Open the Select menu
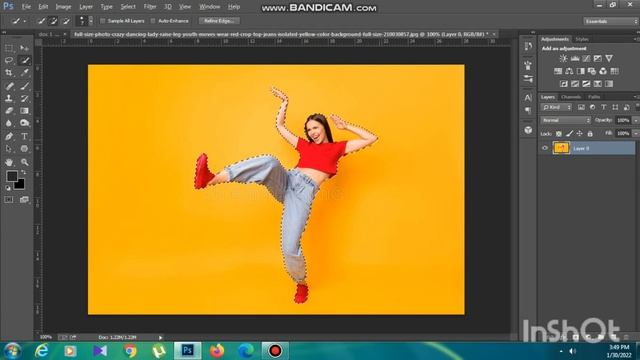The image size is (640, 360). coord(128,7)
